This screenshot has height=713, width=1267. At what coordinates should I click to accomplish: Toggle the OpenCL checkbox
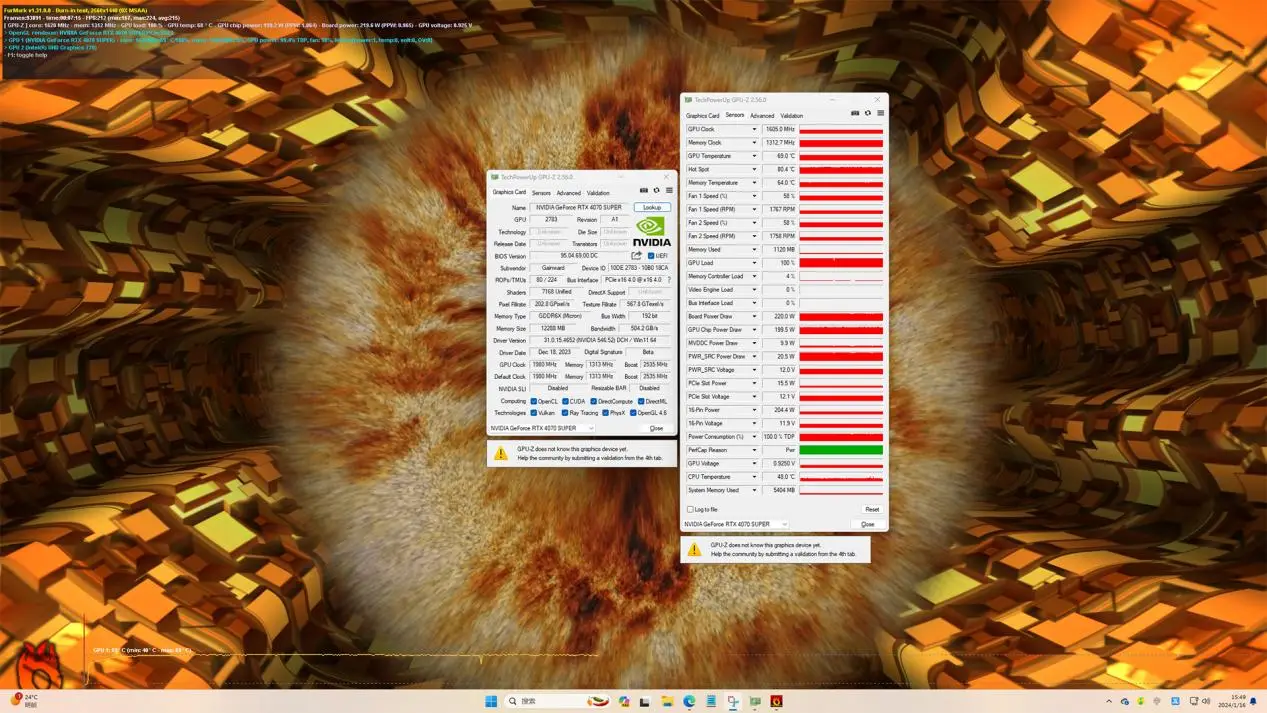pos(533,401)
